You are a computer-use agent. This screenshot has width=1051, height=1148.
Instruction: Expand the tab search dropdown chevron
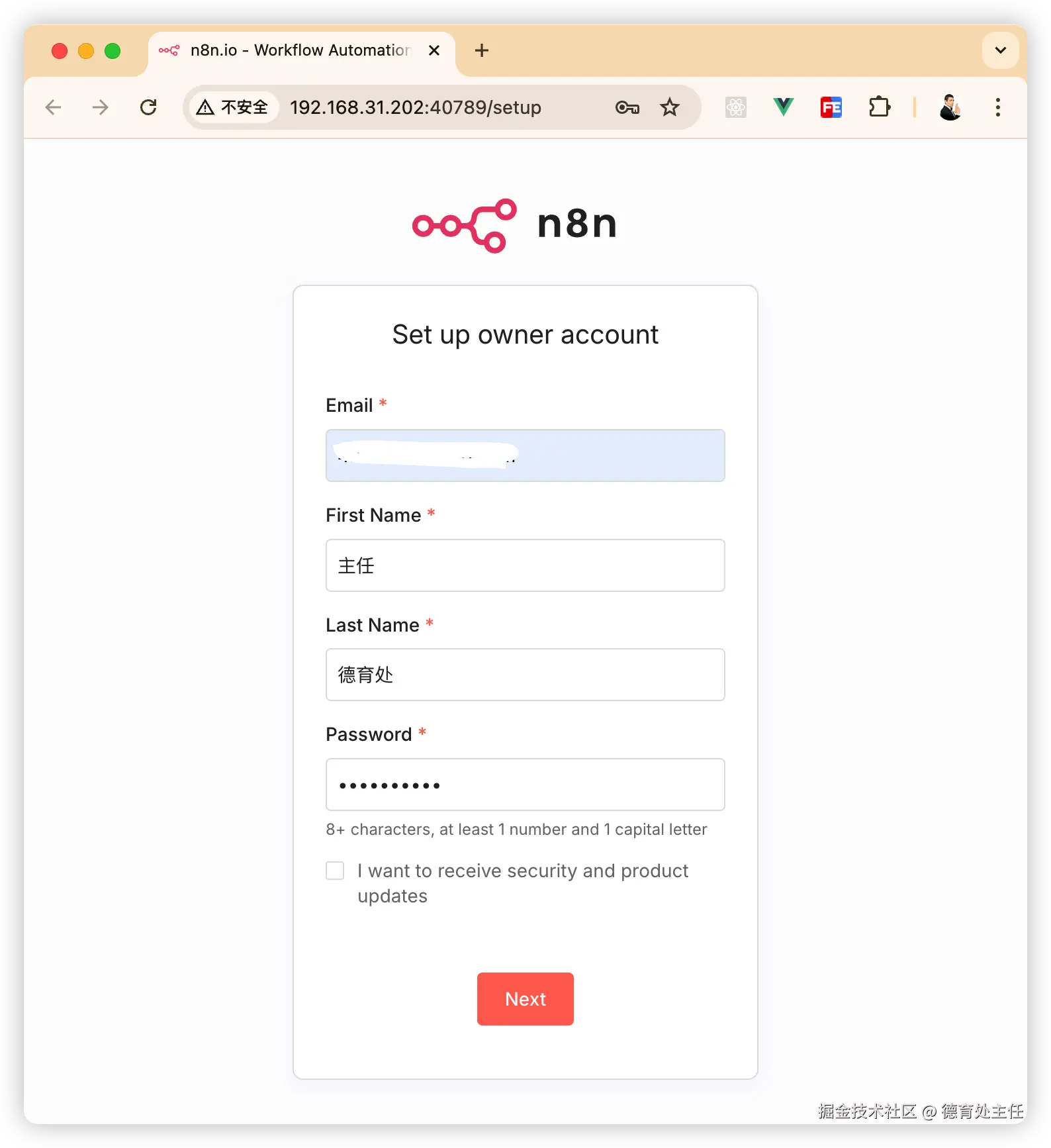pos(1000,50)
